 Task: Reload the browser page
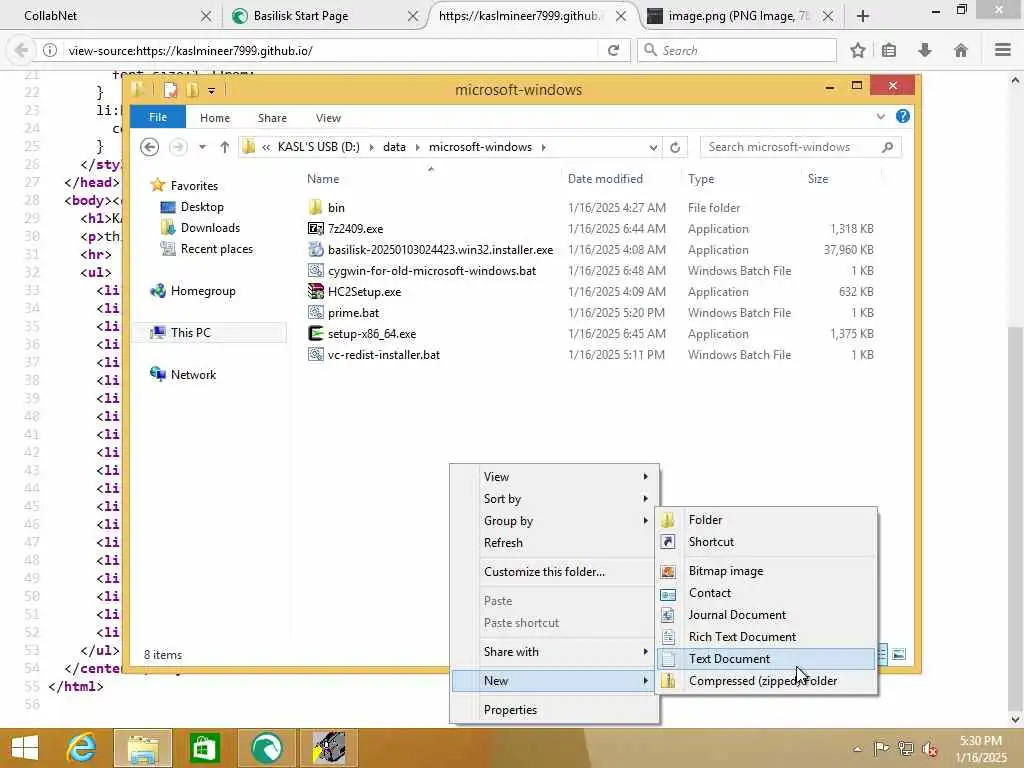(x=613, y=50)
